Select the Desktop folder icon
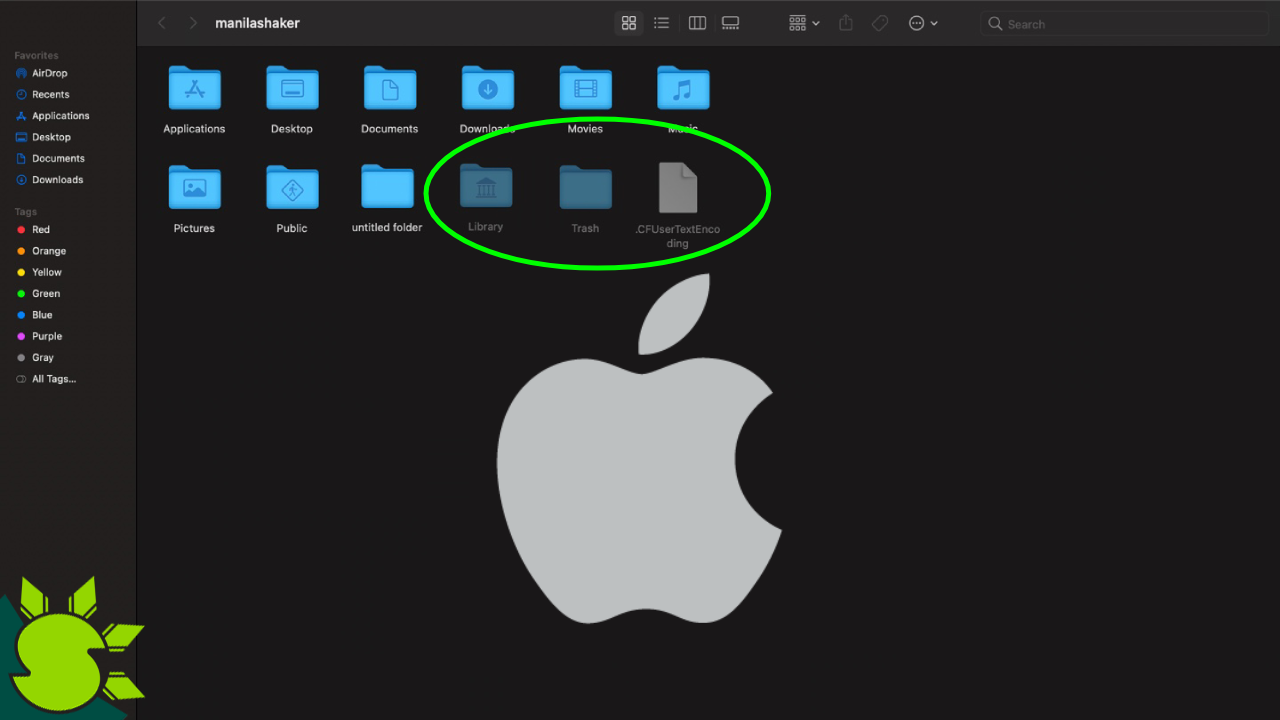 pos(292,89)
